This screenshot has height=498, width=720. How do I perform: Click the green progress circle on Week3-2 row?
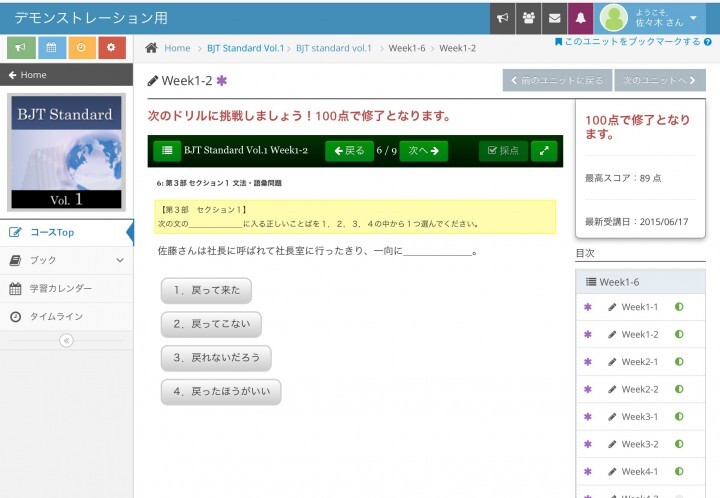[679, 444]
